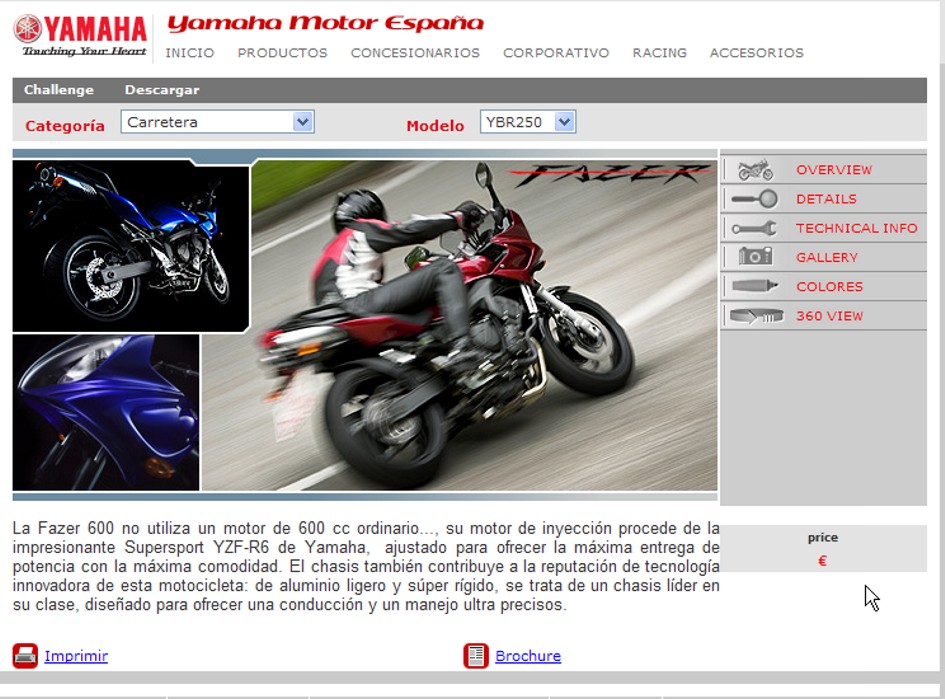The height and width of the screenshot is (699, 945).
Task: Open the 360 VIEW section
Action: (x=829, y=316)
